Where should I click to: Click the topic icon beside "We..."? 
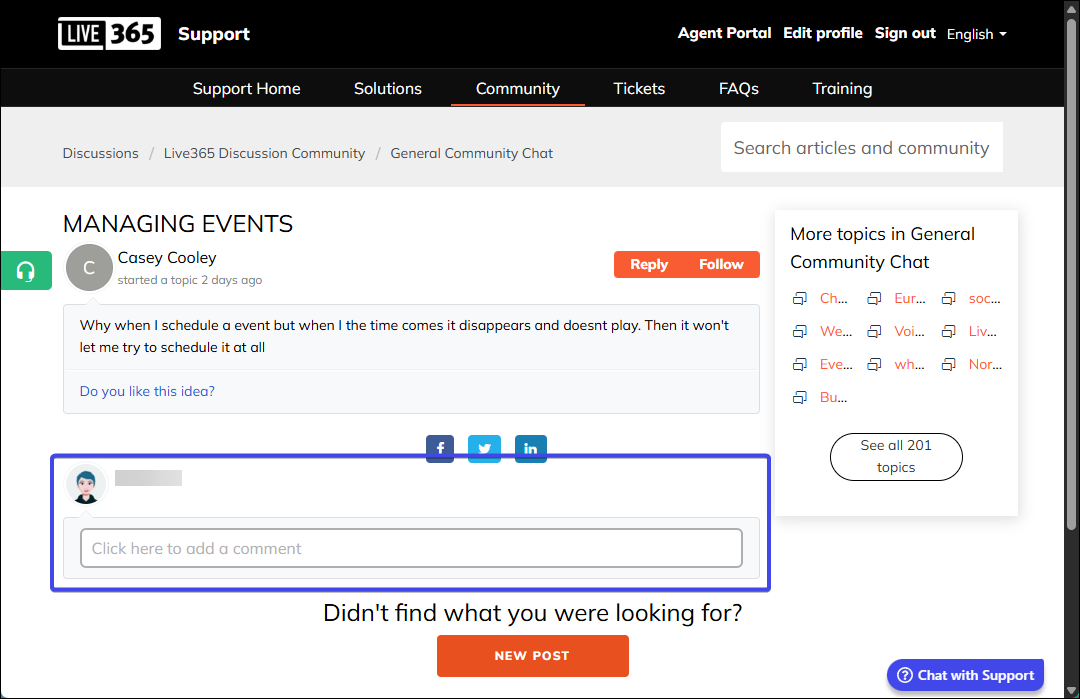pyautogui.click(x=800, y=331)
